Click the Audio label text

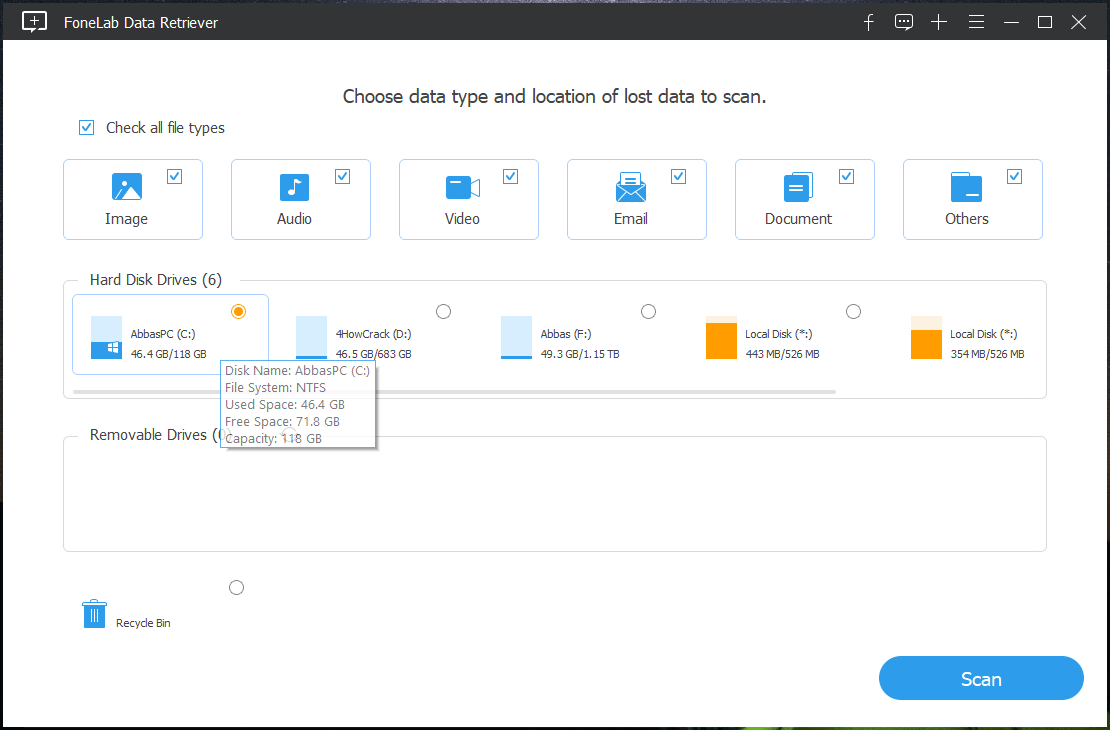point(294,219)
